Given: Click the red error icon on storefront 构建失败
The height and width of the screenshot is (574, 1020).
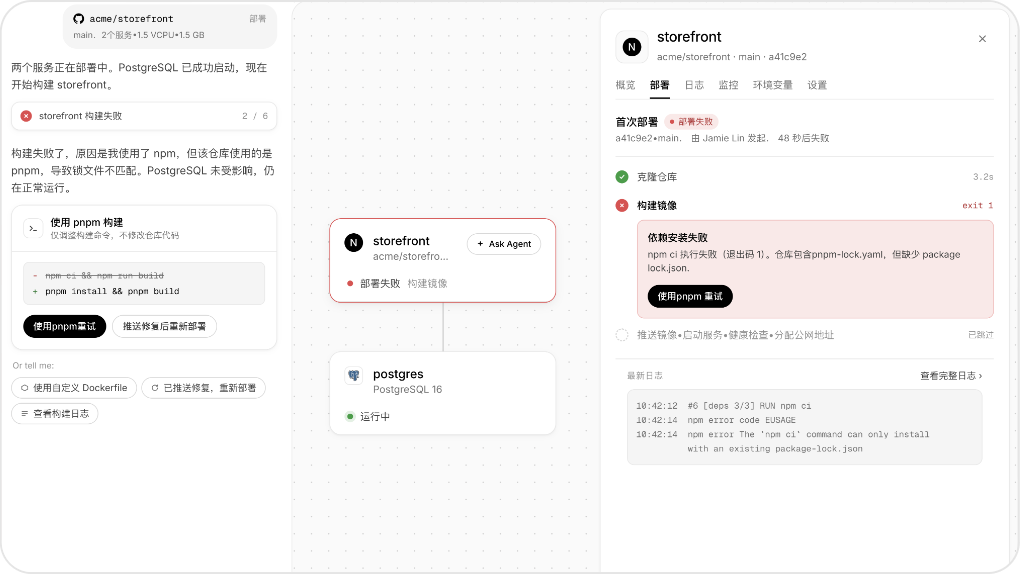Looking at the screenshot, I should coord(26,116).
